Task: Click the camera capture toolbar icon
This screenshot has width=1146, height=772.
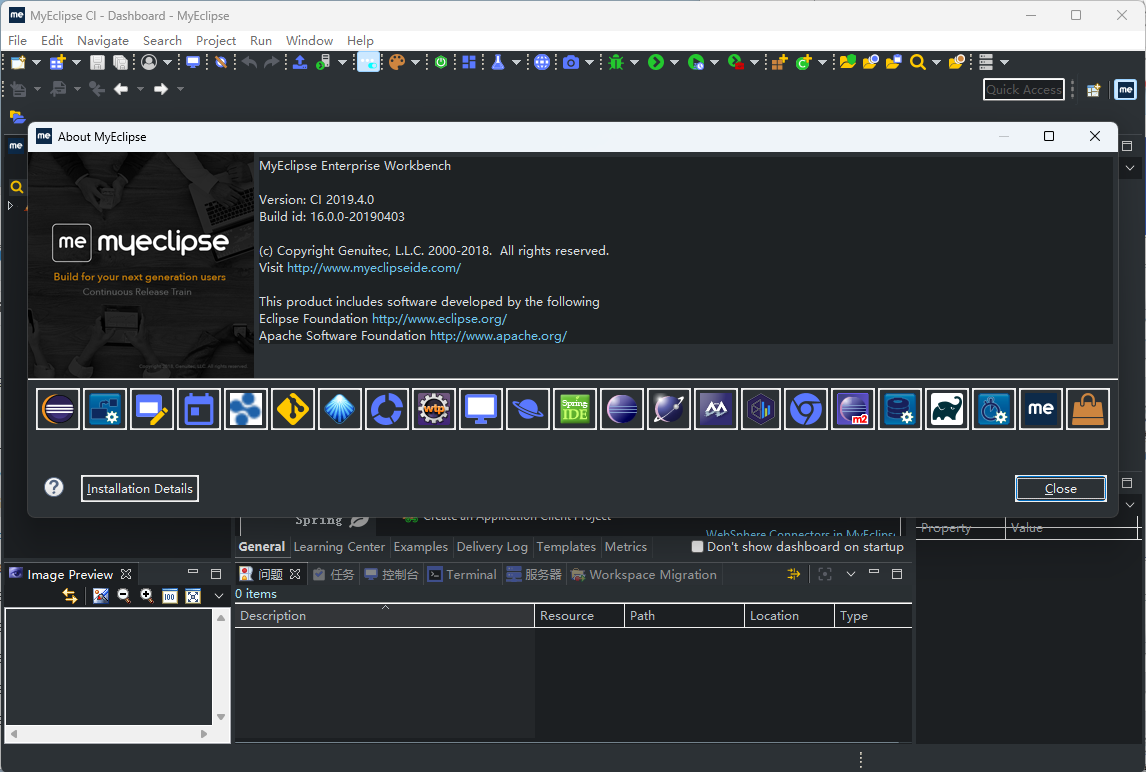Action: click(x=571, y=63)
